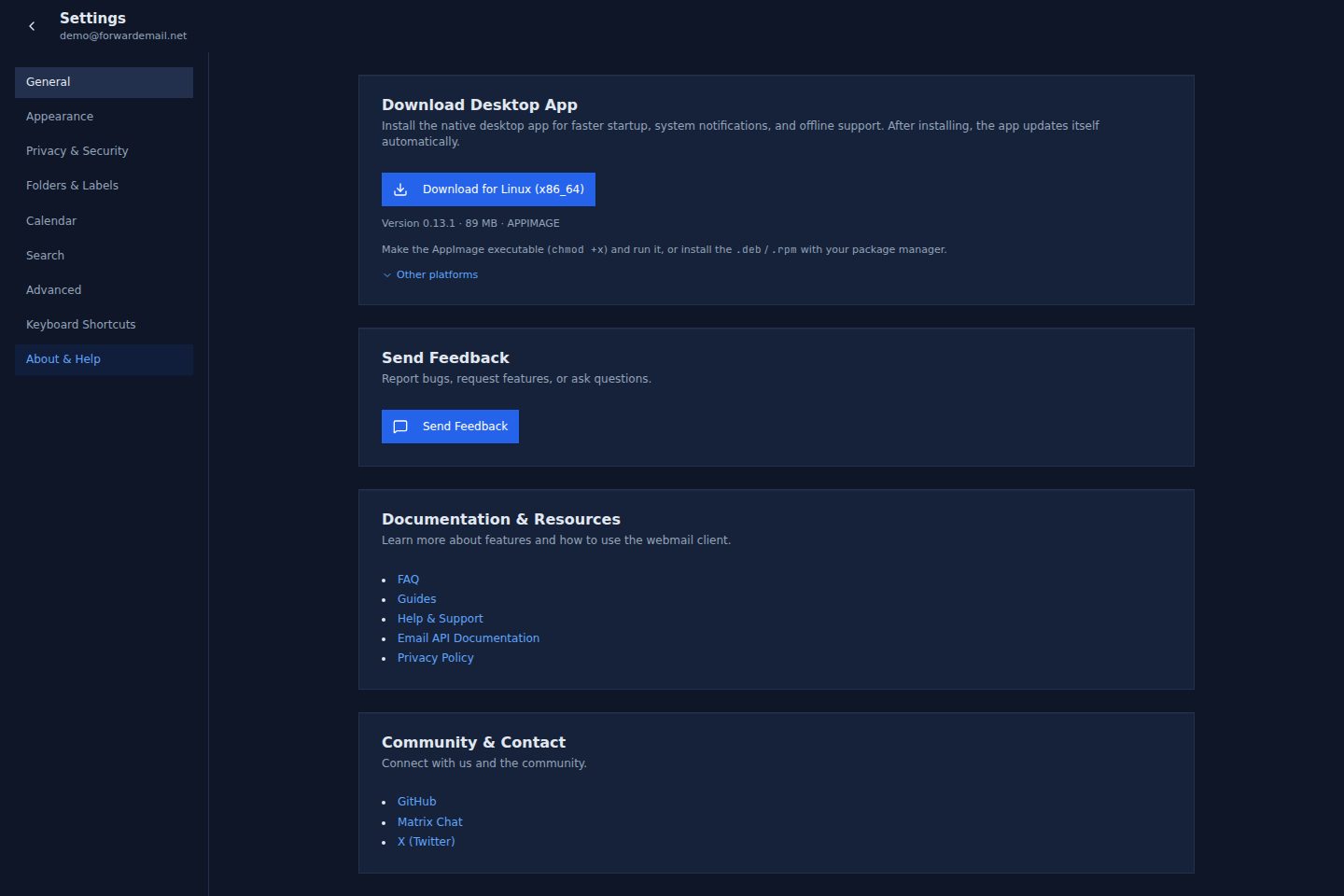Click the demo@forwardemail.net account text
1344x896 pixels.
click(123, 35)
